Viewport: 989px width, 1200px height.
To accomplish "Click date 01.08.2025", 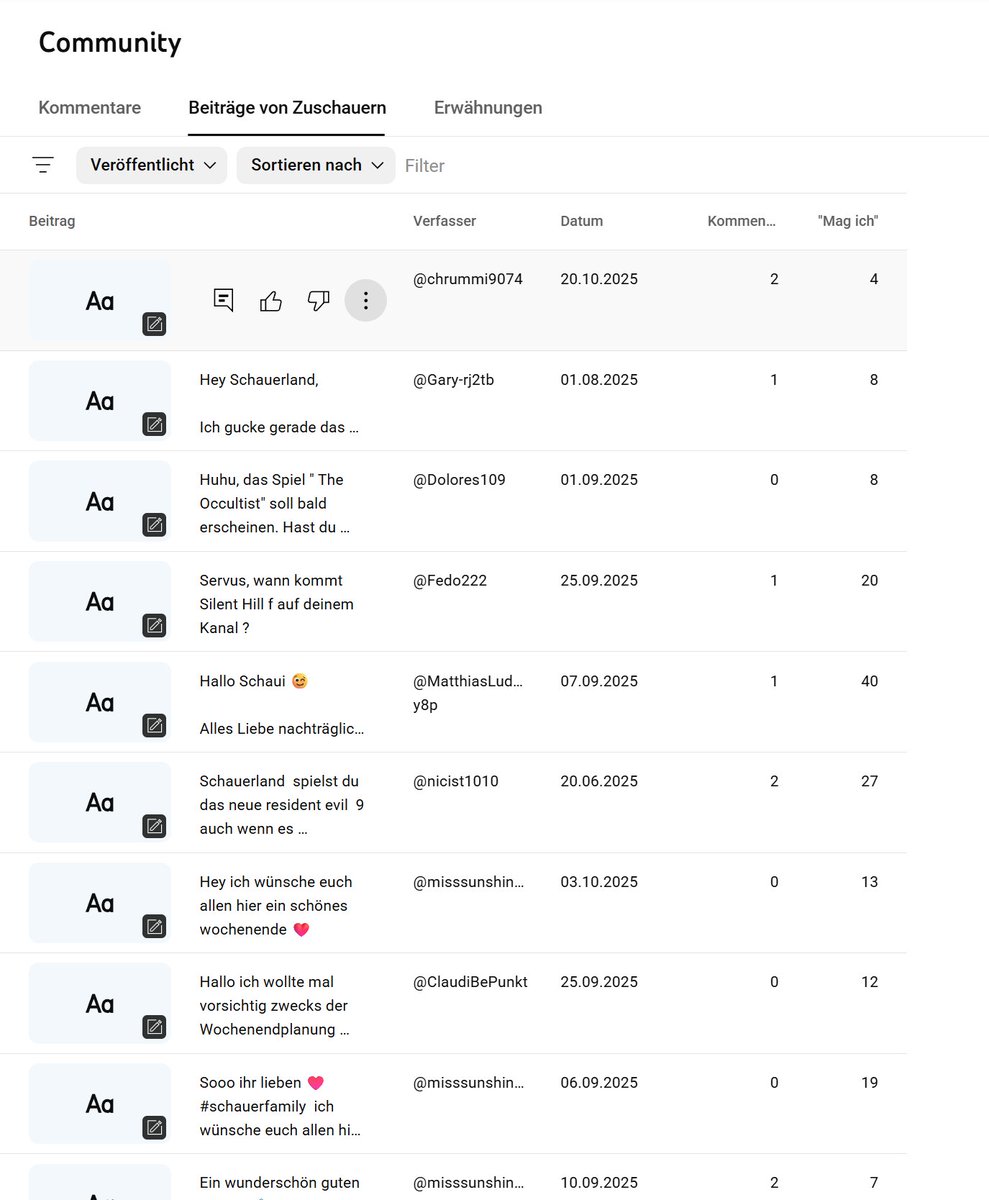I will [x=599, y=380].
